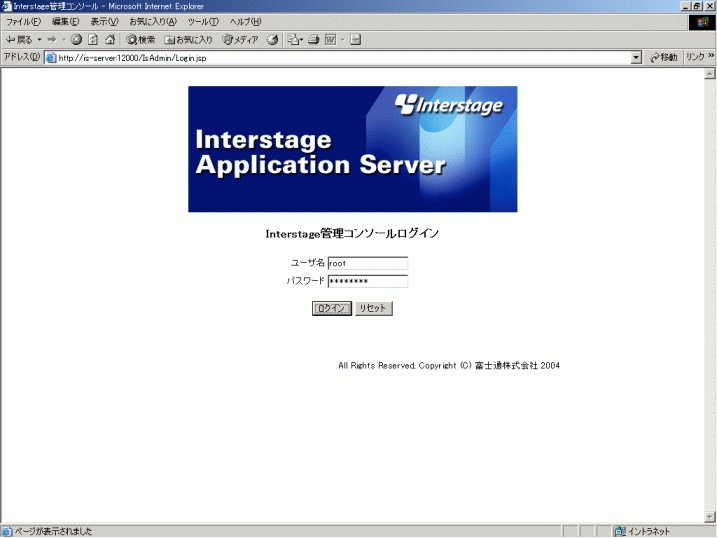This screenshot has height=538, width=717.
Task: Click the Home icon in toolbar
Action: (x=110, y=40)
